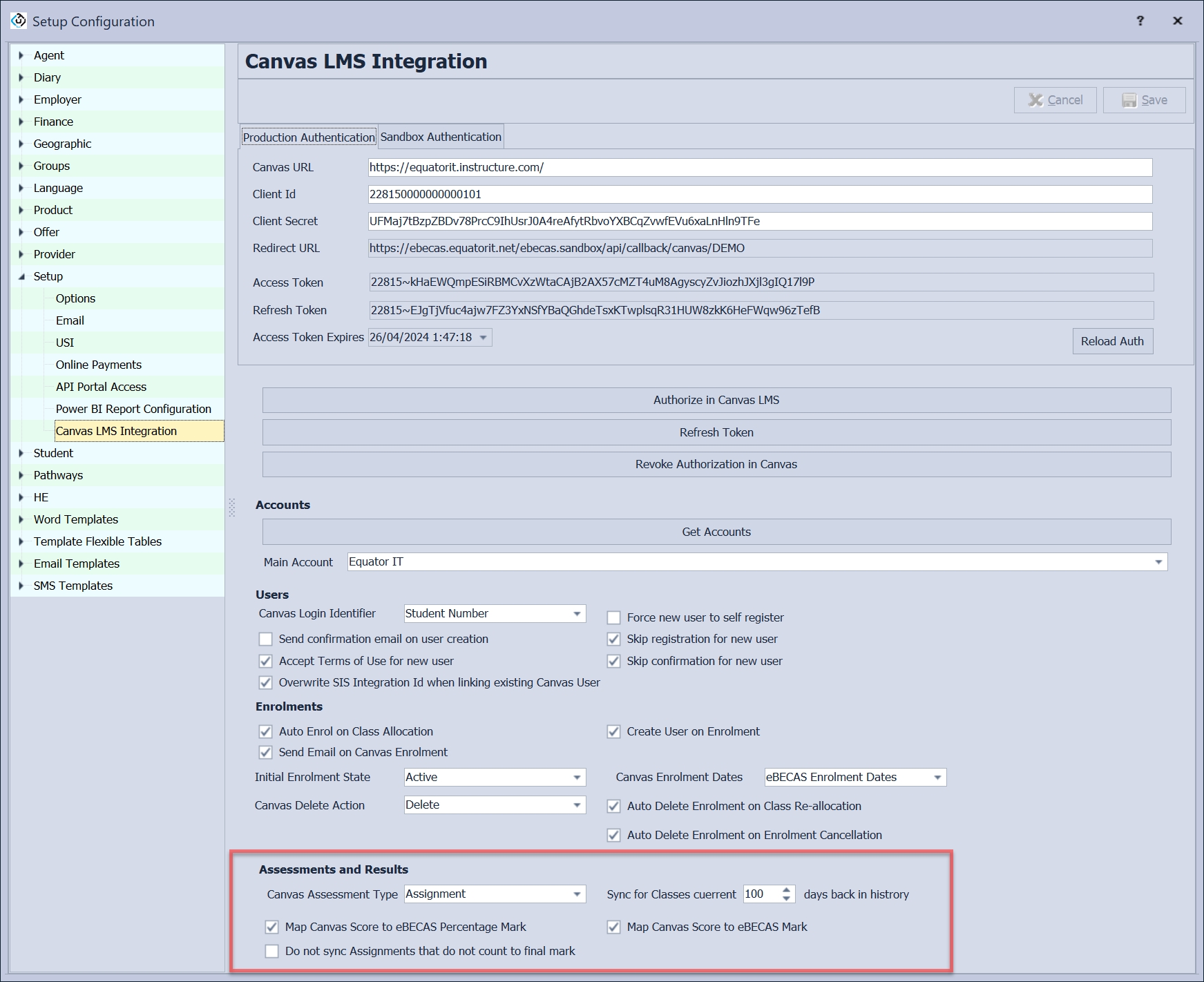This screenshot has height=982, width=1204.
Task: Toggle Force new user to self register
Action: click(x=613, y=617)
